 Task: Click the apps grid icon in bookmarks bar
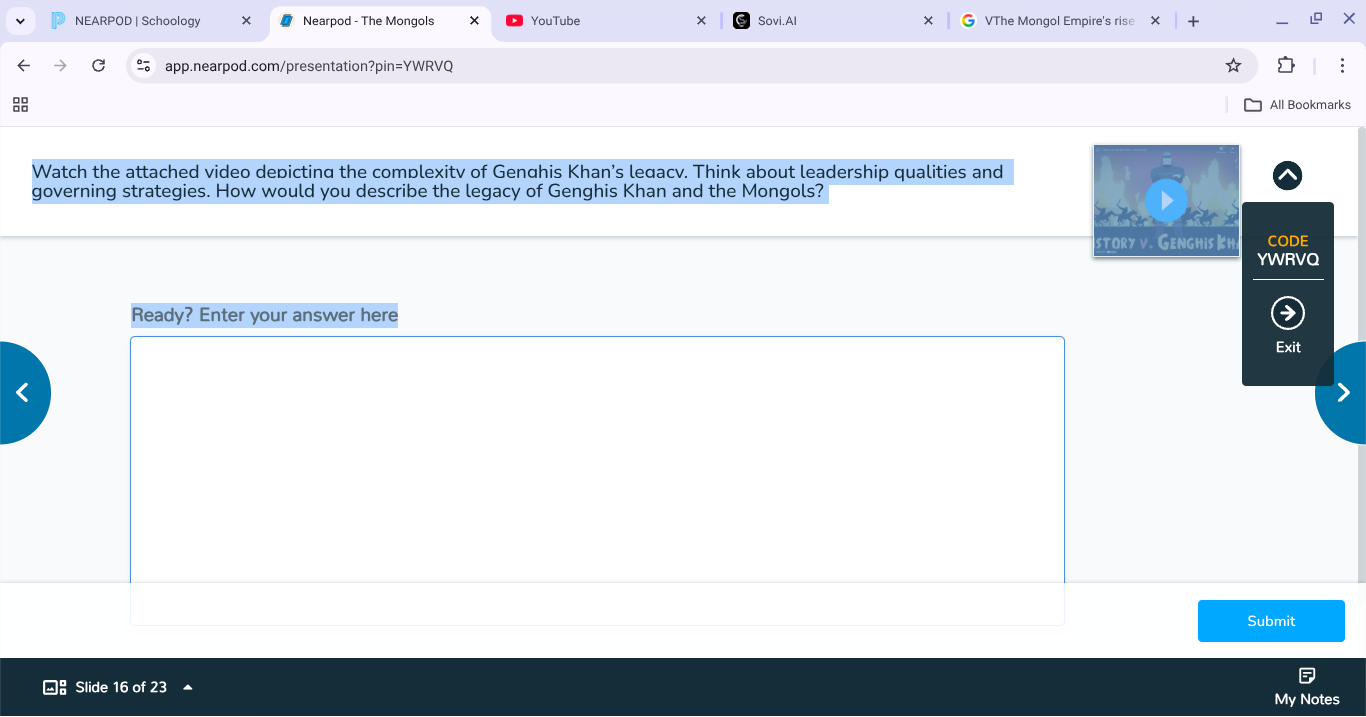tap(20, 105)
